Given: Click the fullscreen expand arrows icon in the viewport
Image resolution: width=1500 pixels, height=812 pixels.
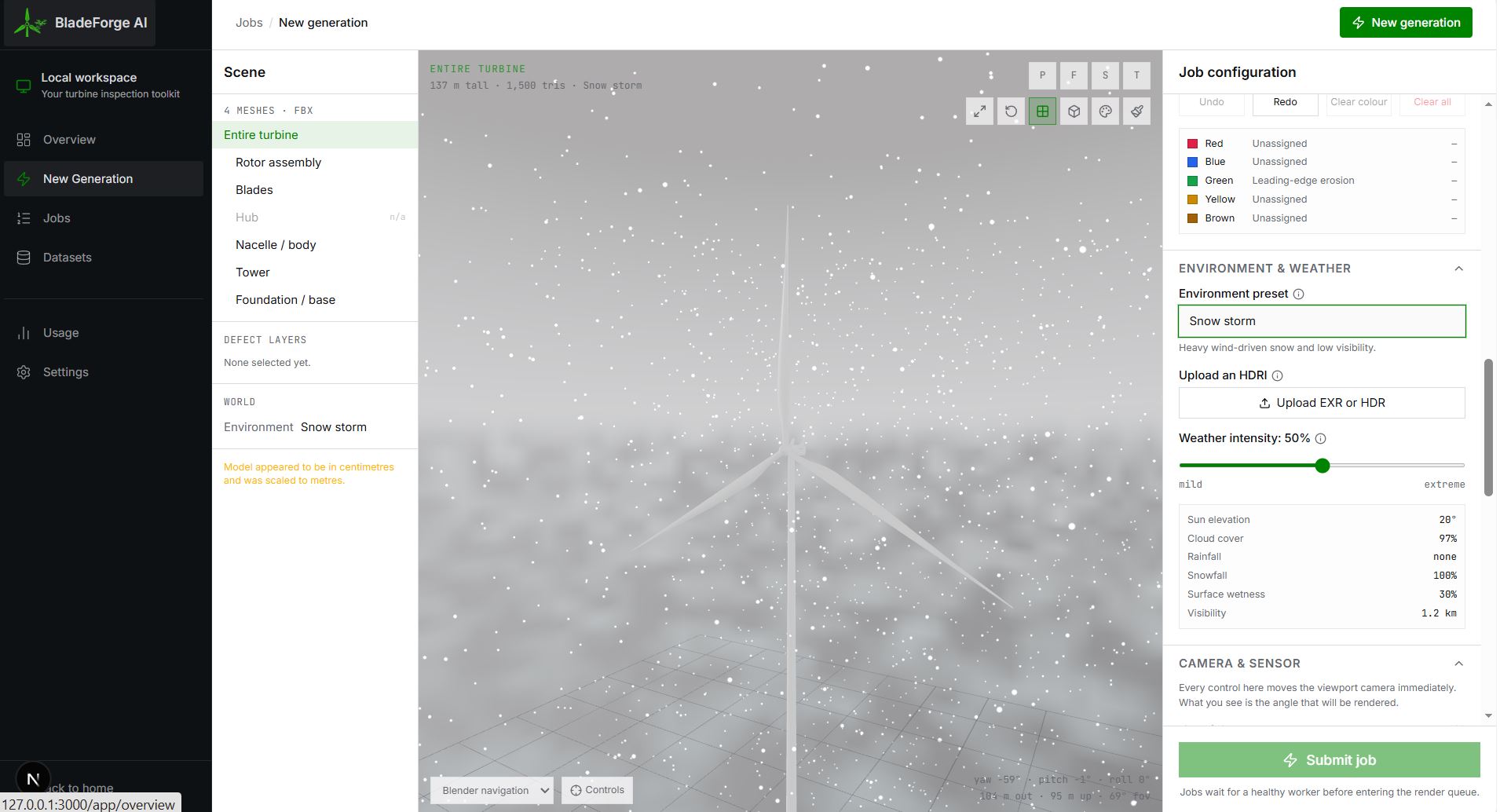Looking at the screenshot, I should (x=979, y=112).
